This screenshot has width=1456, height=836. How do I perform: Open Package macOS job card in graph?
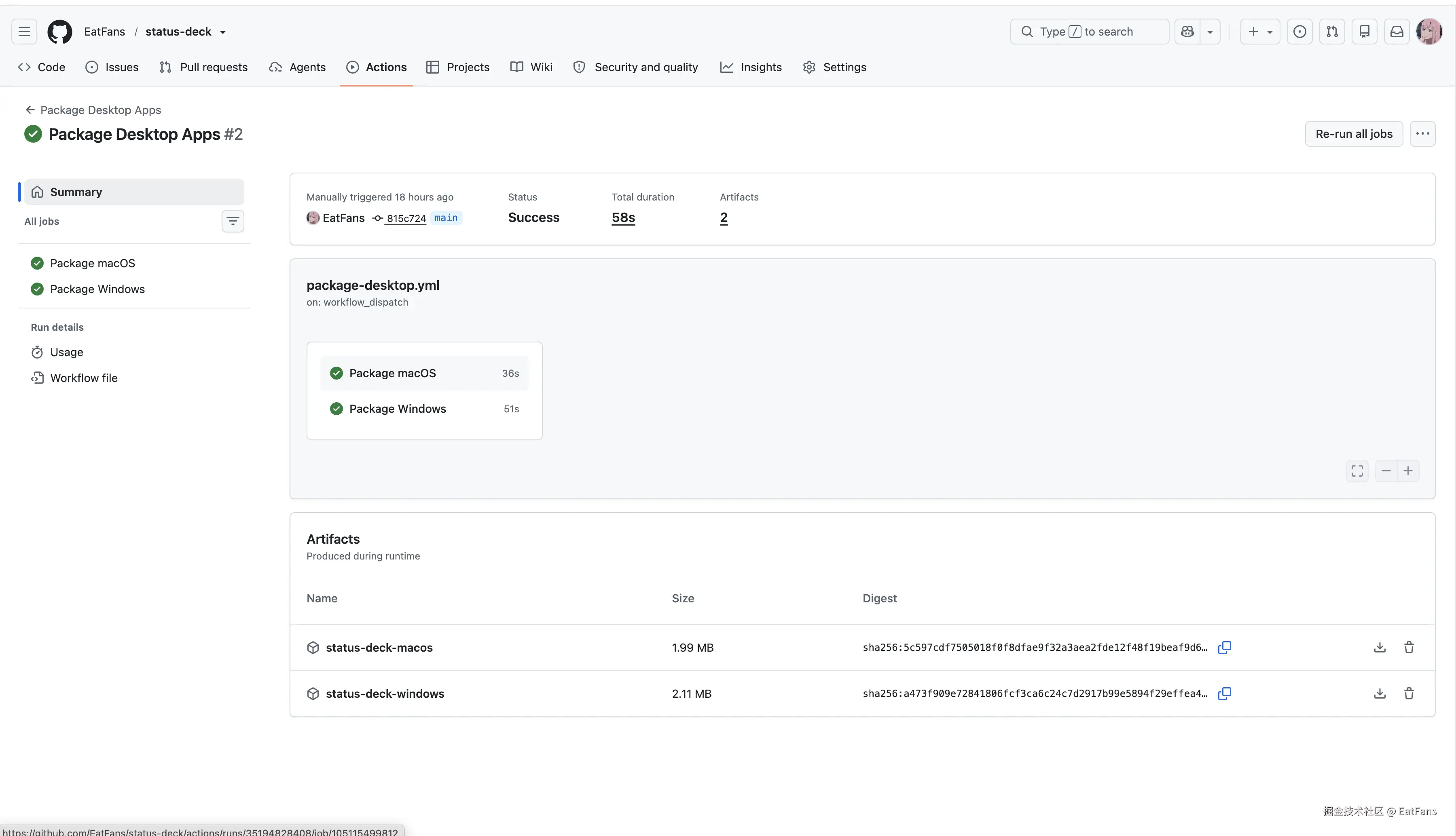(x=424, y=373)
